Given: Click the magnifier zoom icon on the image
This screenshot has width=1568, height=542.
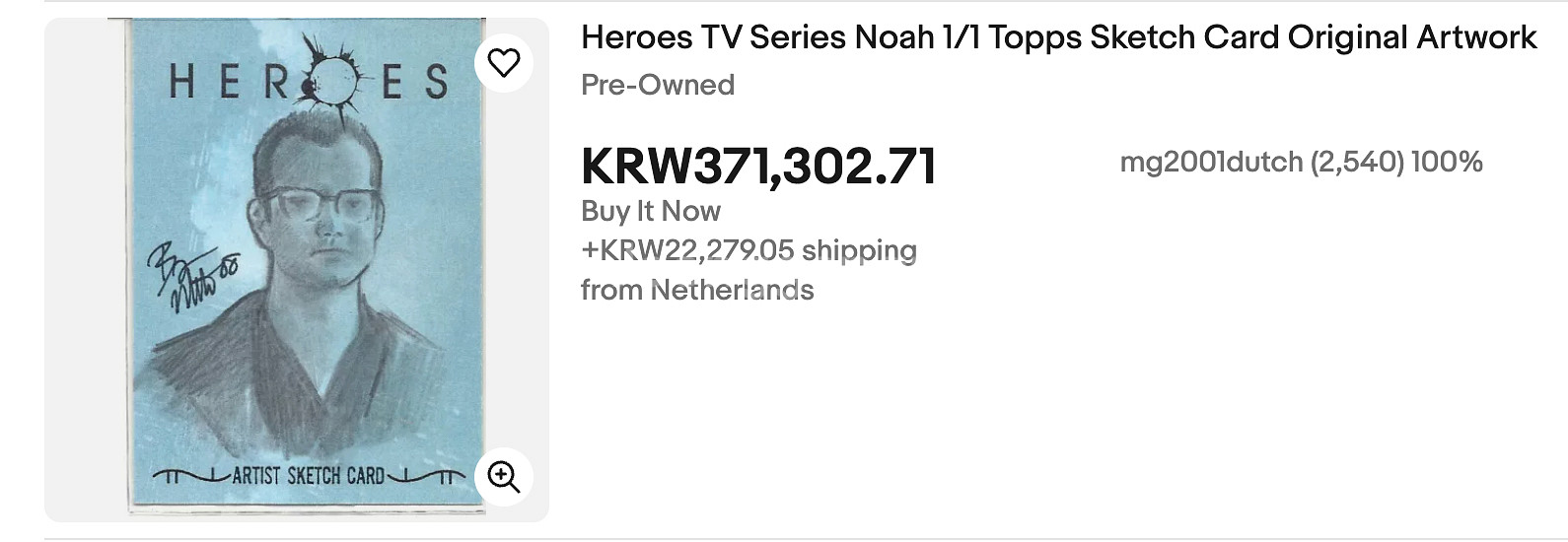Looking at the screenshot, I should pos(504,477).
